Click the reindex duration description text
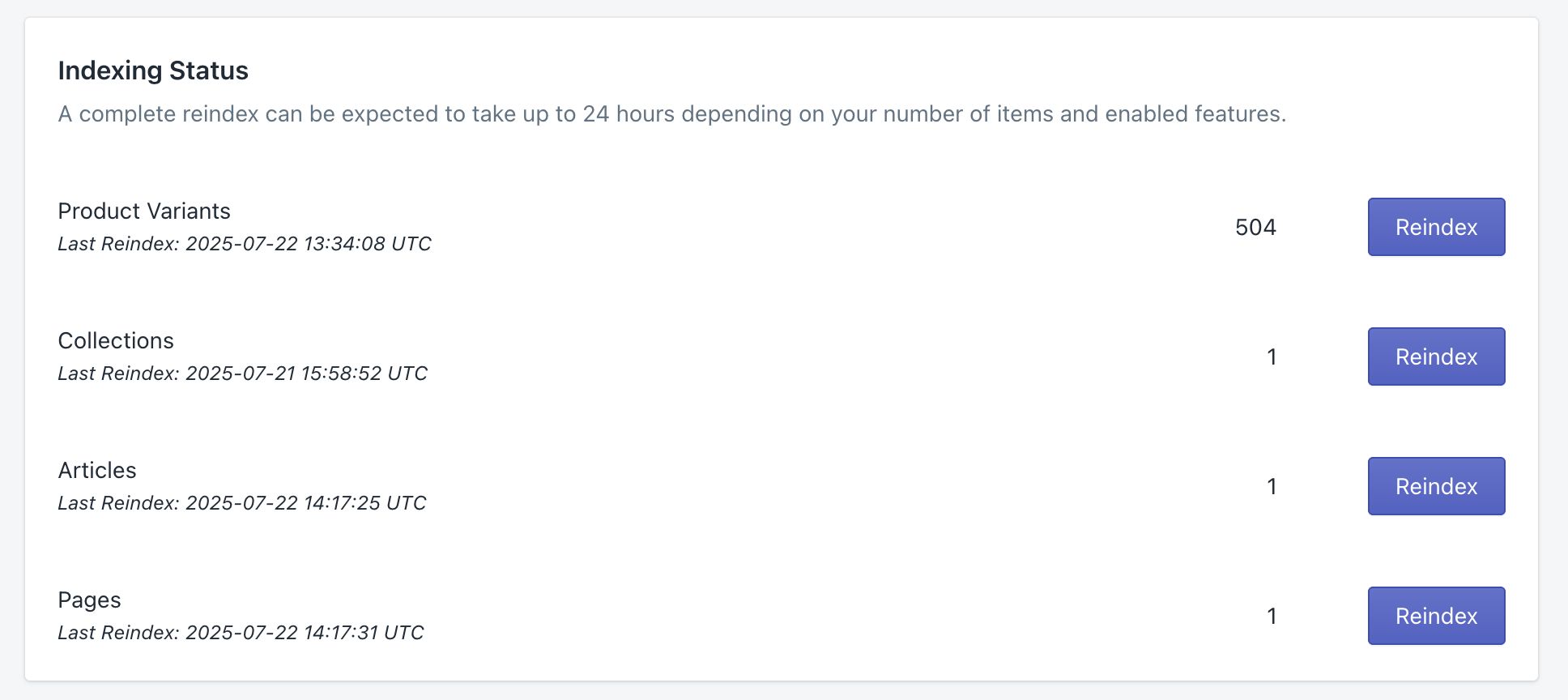 click(672, 114)
